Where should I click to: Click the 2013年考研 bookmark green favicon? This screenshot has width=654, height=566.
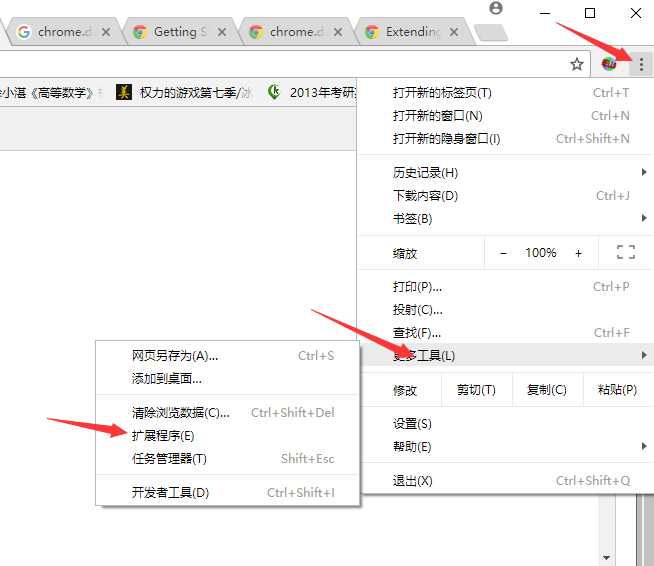274,92
